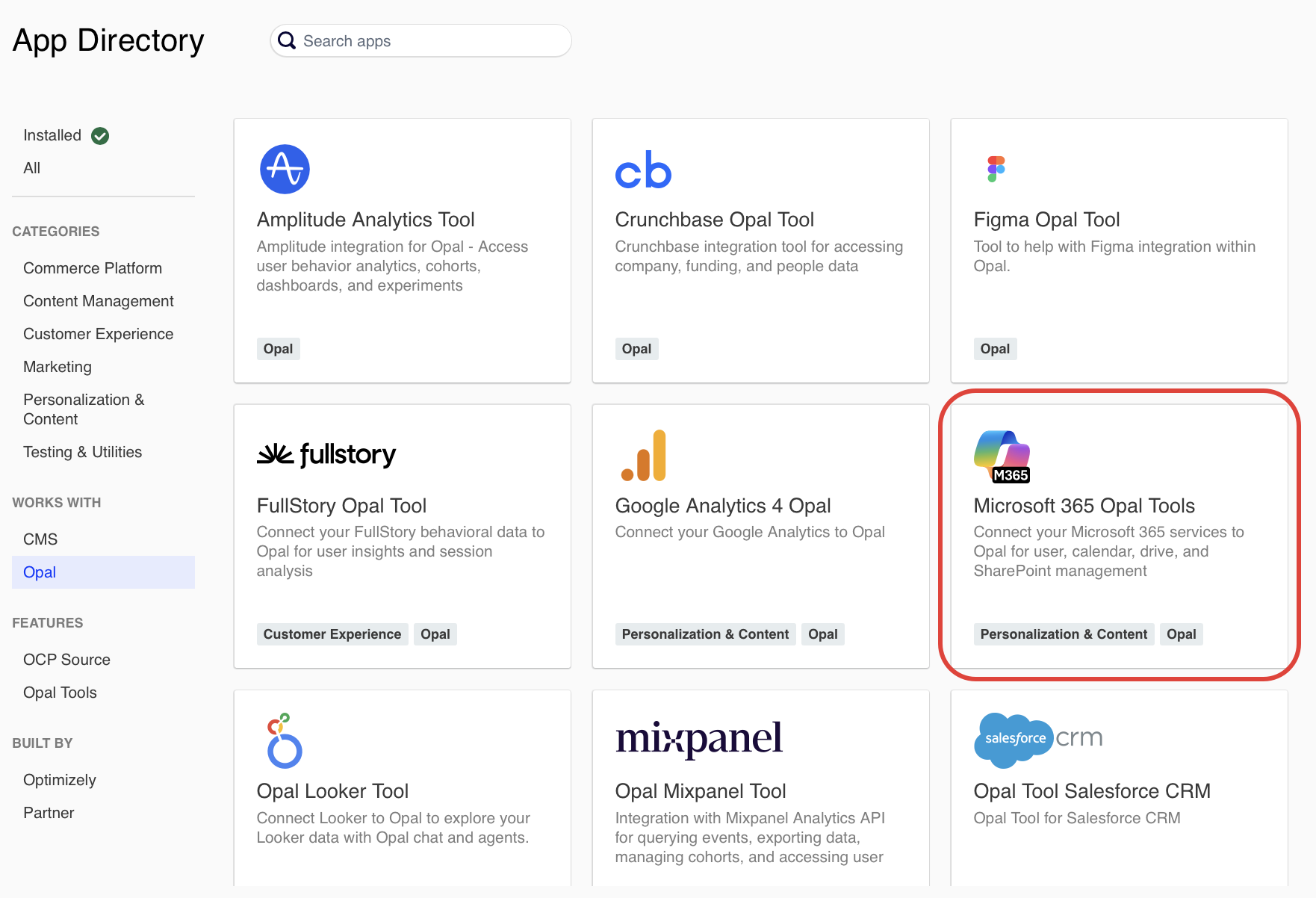Viewport: 1316px width, 898px height.
Task: Toggle the Installed filter with green checkmark
Action: coord(66,135)
